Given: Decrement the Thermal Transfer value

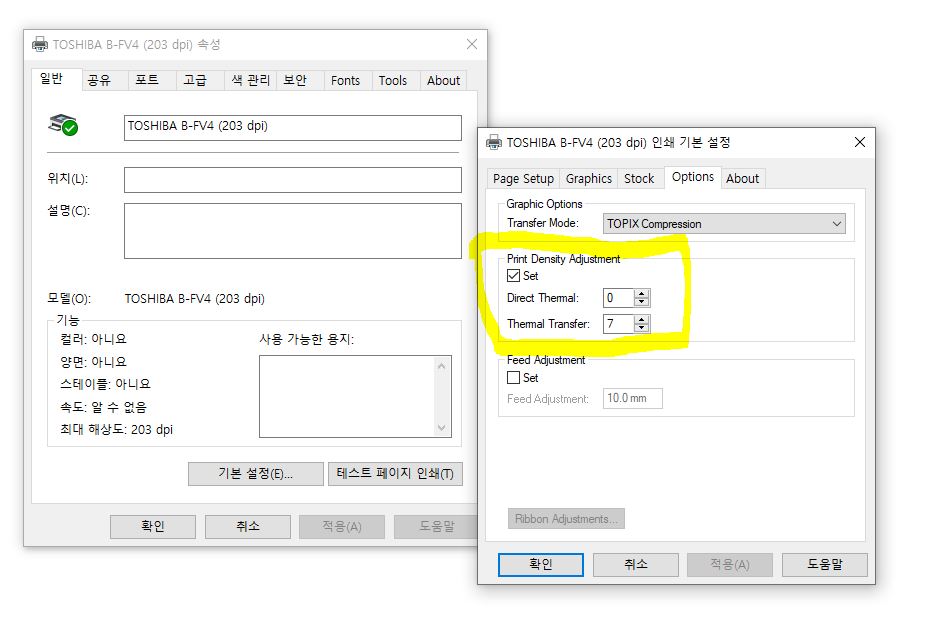Looking at the screenshot, I should point(640,328).
